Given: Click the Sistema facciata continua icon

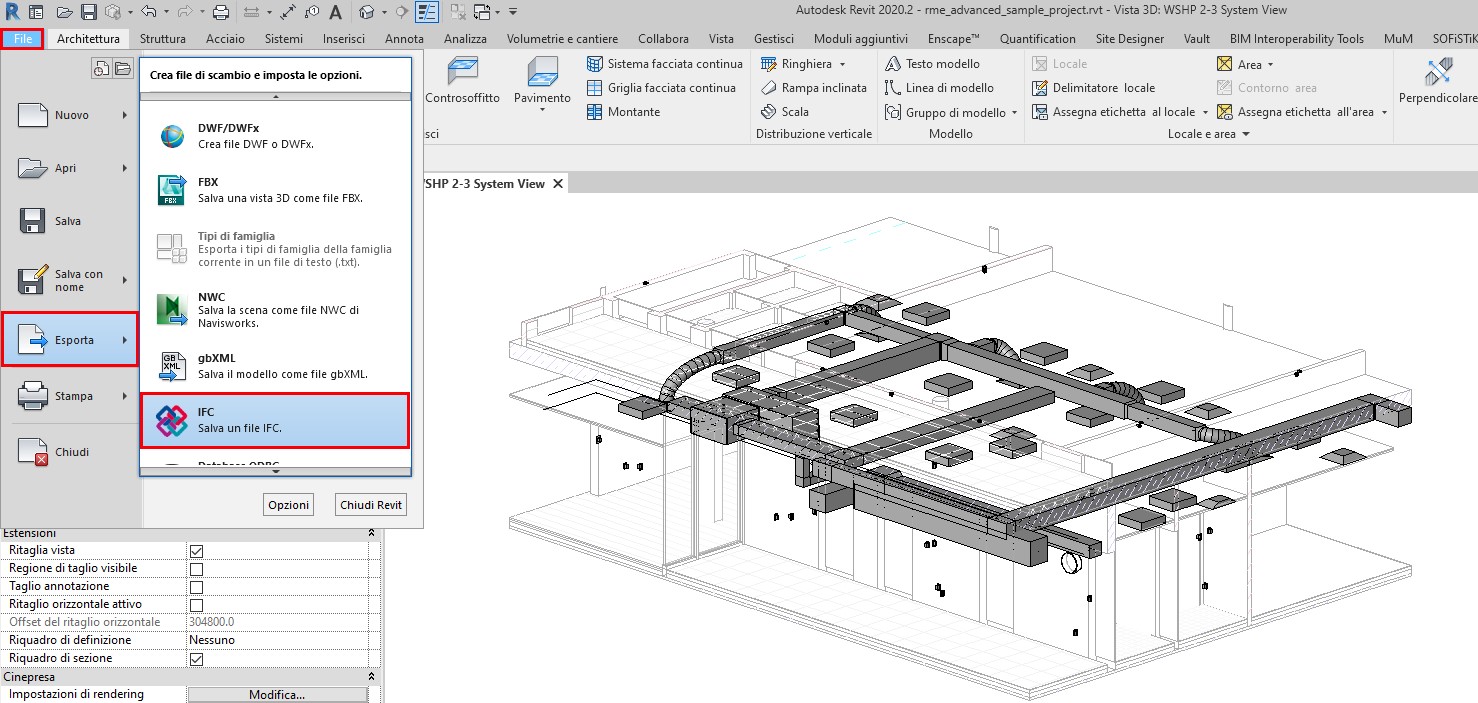Looking at the screenshot, I should [x=594, y=63].
